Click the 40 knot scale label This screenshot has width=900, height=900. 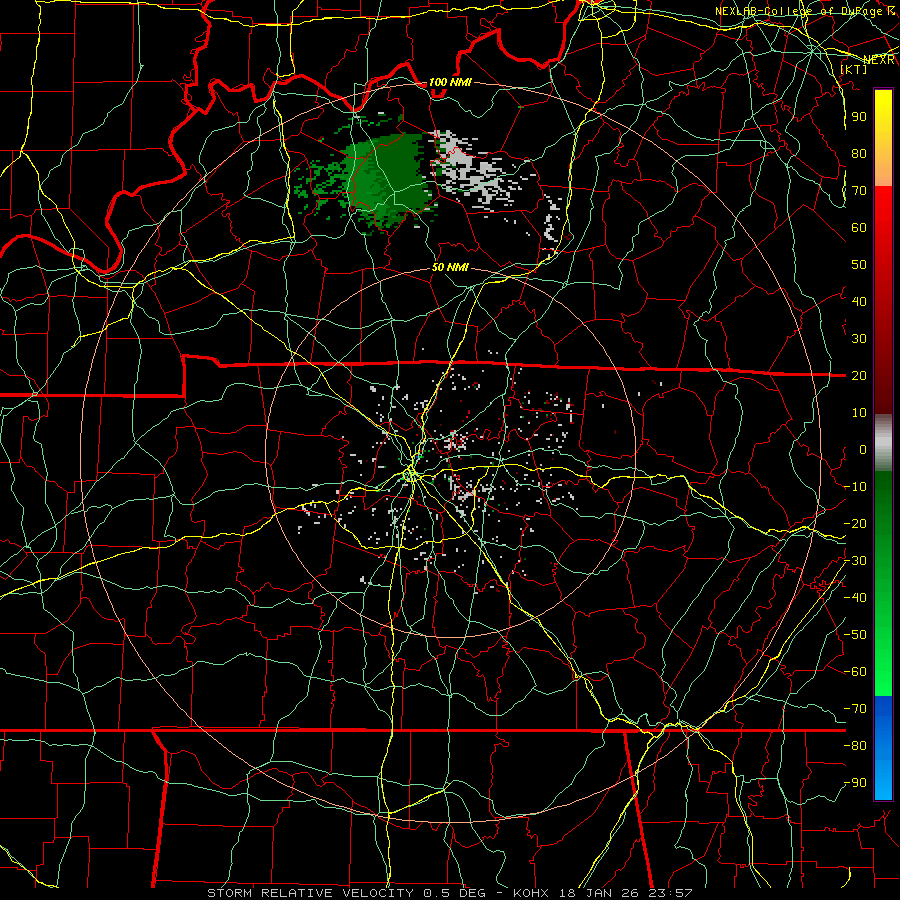pos(859,301)
